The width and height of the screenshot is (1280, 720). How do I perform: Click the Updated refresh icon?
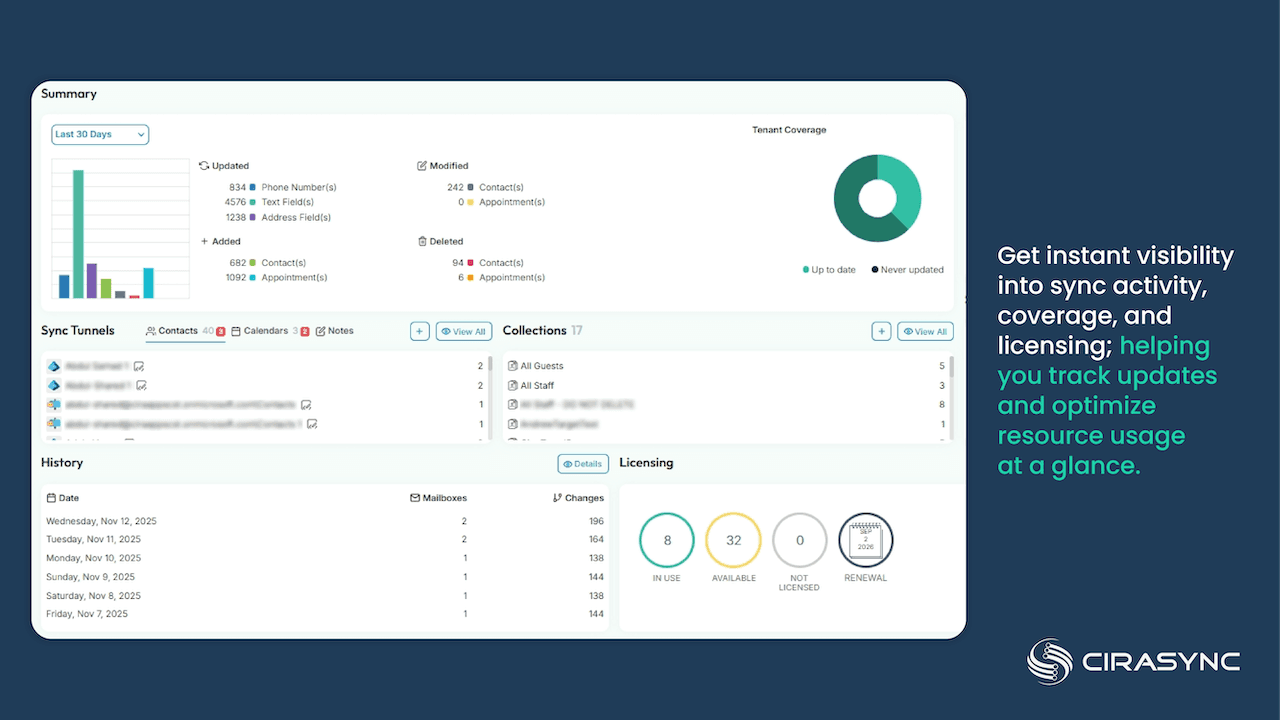pyautogui.click(x=204, y=166)
